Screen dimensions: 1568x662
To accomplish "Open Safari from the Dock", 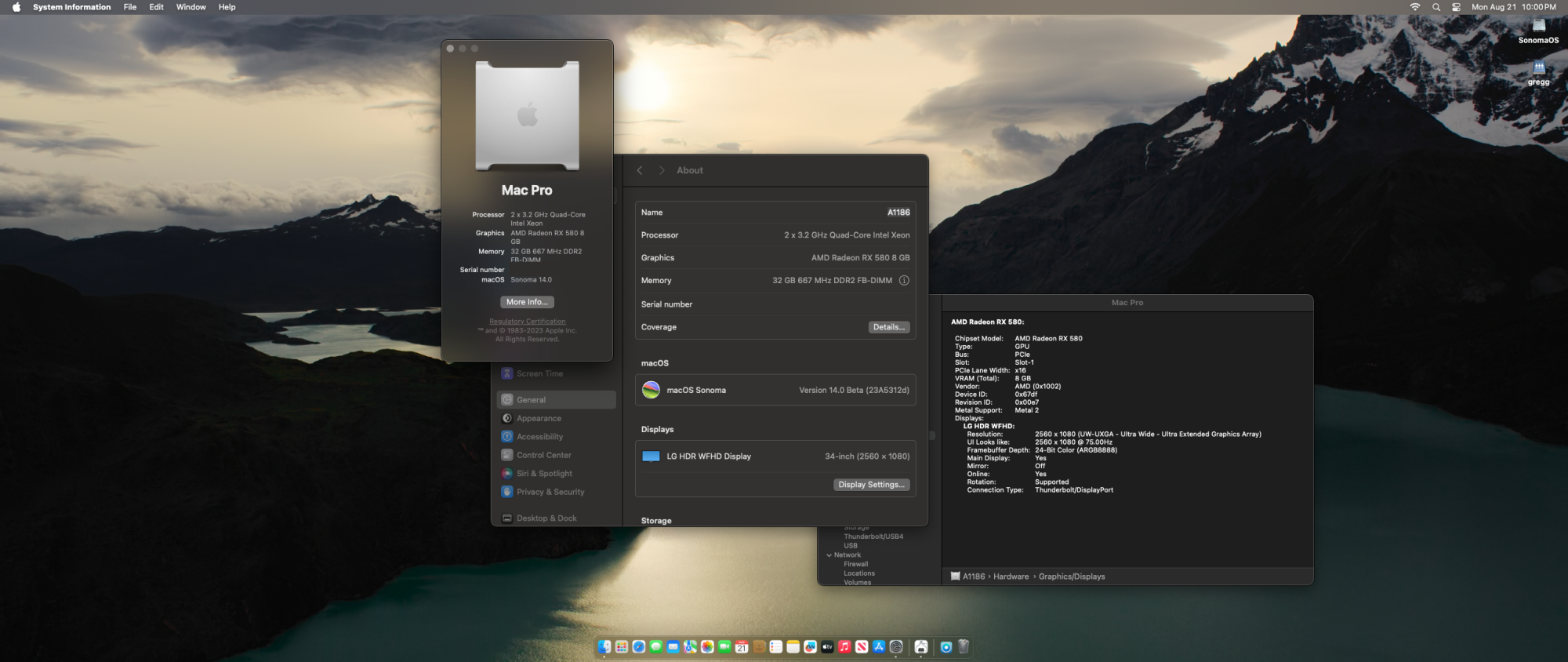I will point(639,647).
